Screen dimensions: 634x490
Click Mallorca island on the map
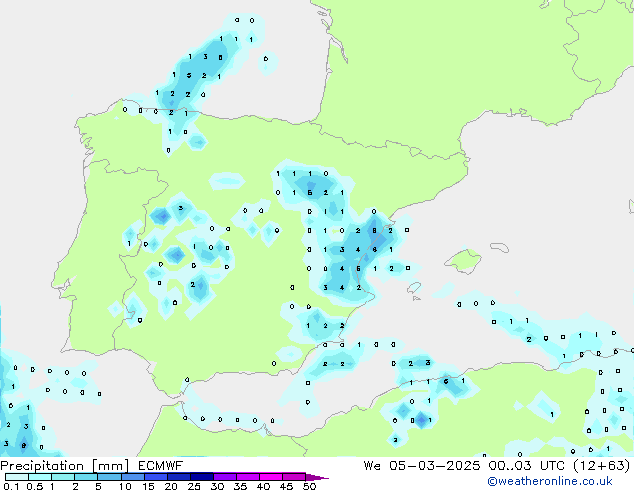[x=463, y=261]
